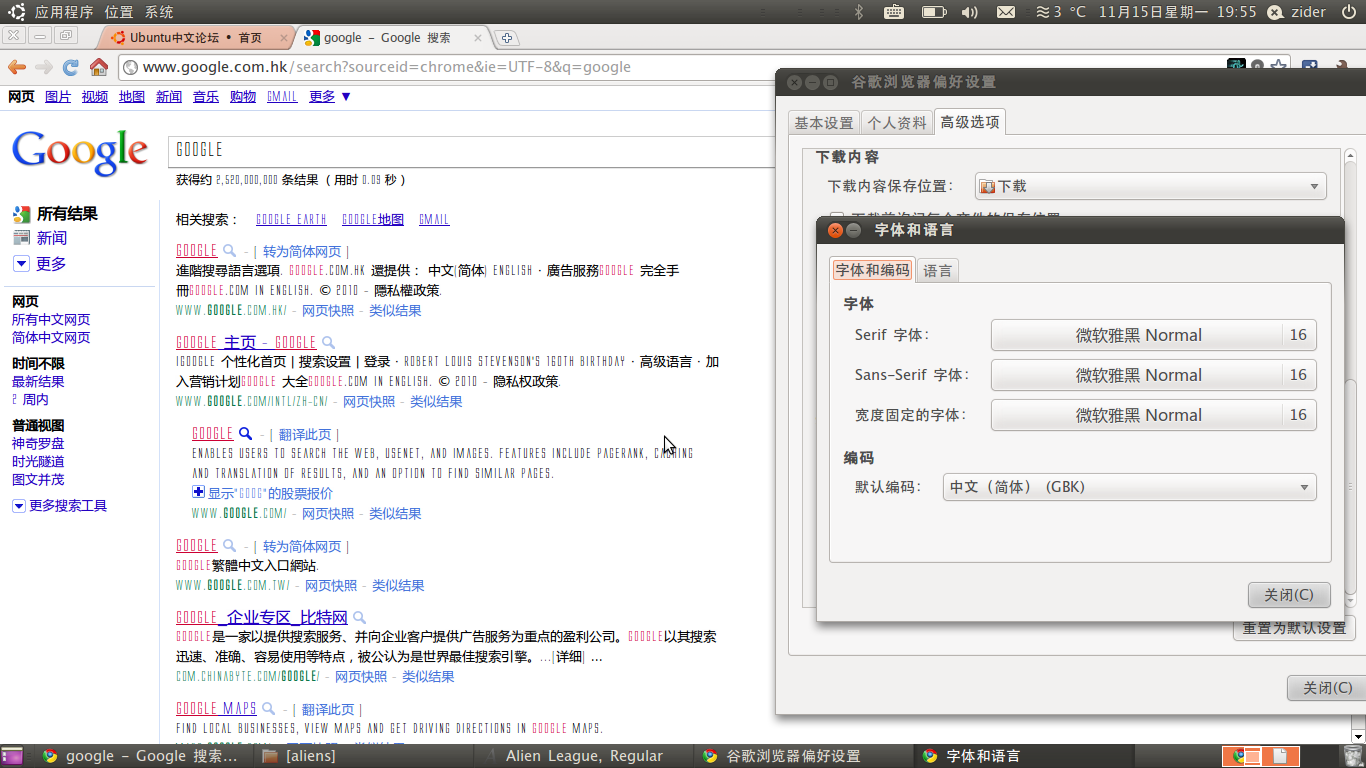1366x768 pixels.
Task: Choose the 宽度固定的字体 font button
Action: click(x=1153, y=415)
